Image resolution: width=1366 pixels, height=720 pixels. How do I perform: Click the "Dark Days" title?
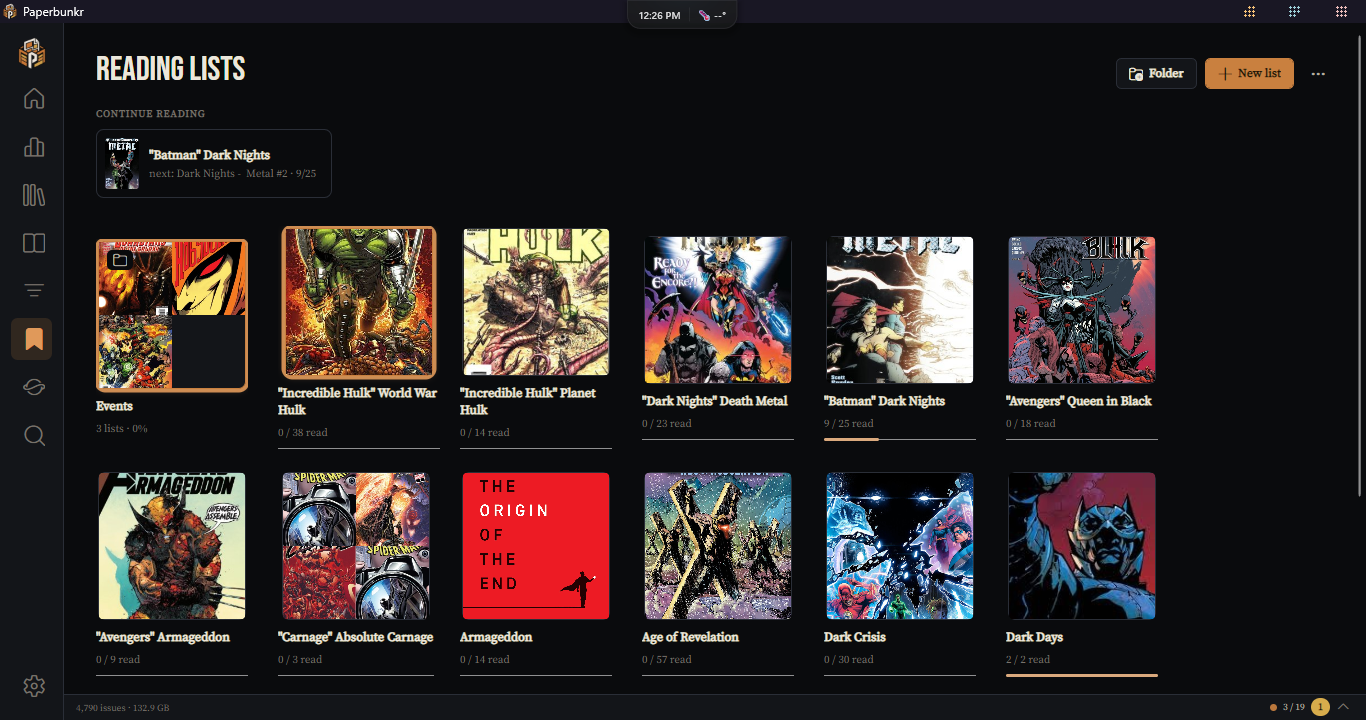(x=1034, y=637)
